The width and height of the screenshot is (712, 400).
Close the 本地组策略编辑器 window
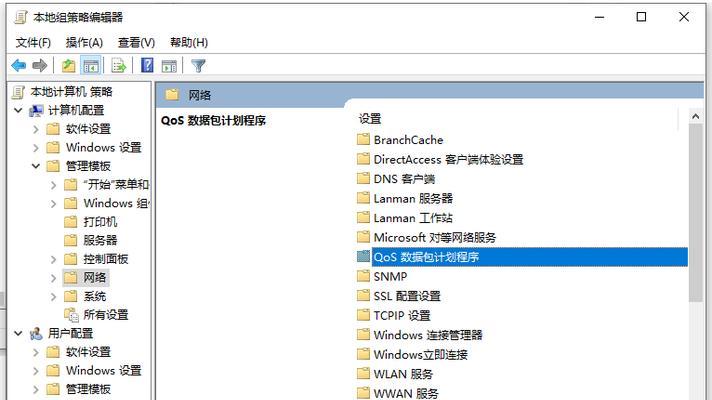(x=684, y=17)
